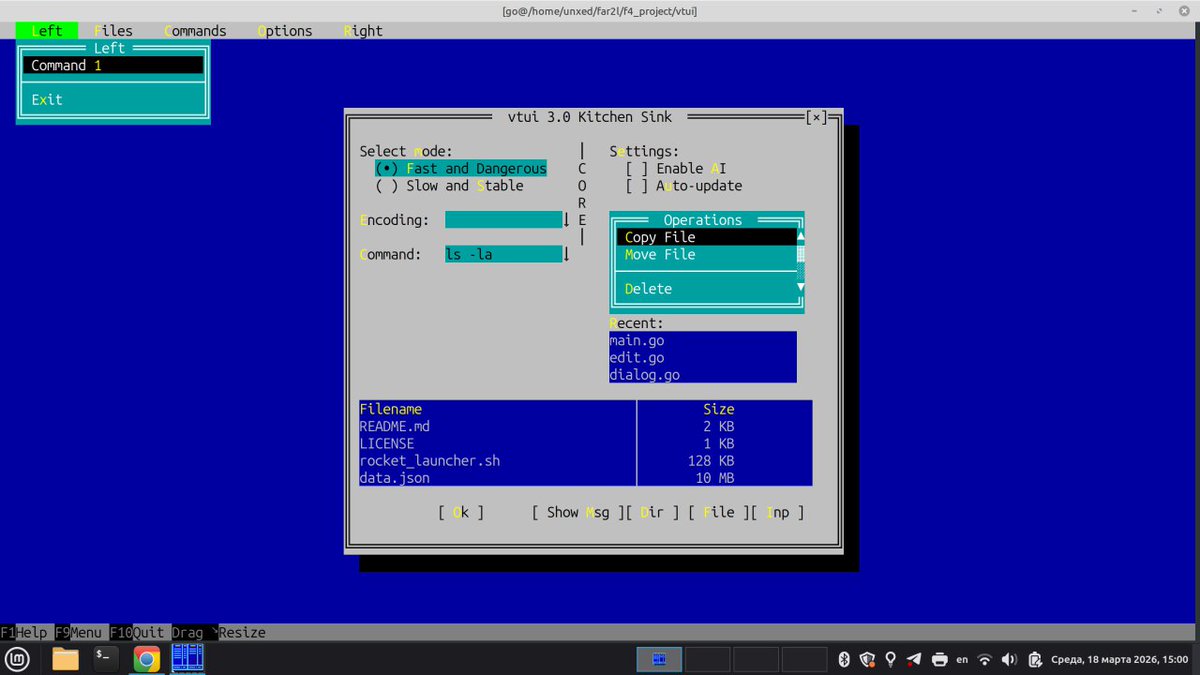Open the shield security tray icon
The image size is (1200, 675).
tap(867, 659)
